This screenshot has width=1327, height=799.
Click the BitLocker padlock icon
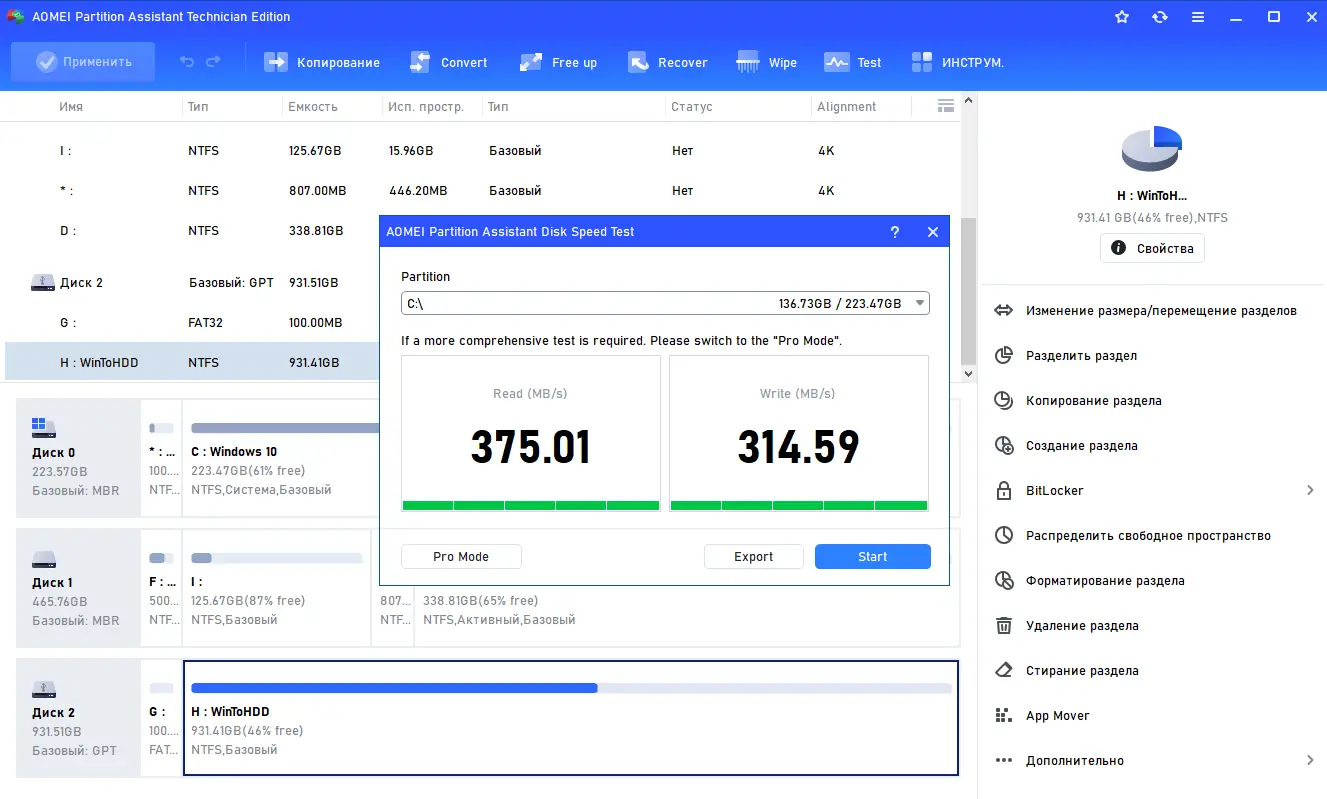tap(1004, 491)
